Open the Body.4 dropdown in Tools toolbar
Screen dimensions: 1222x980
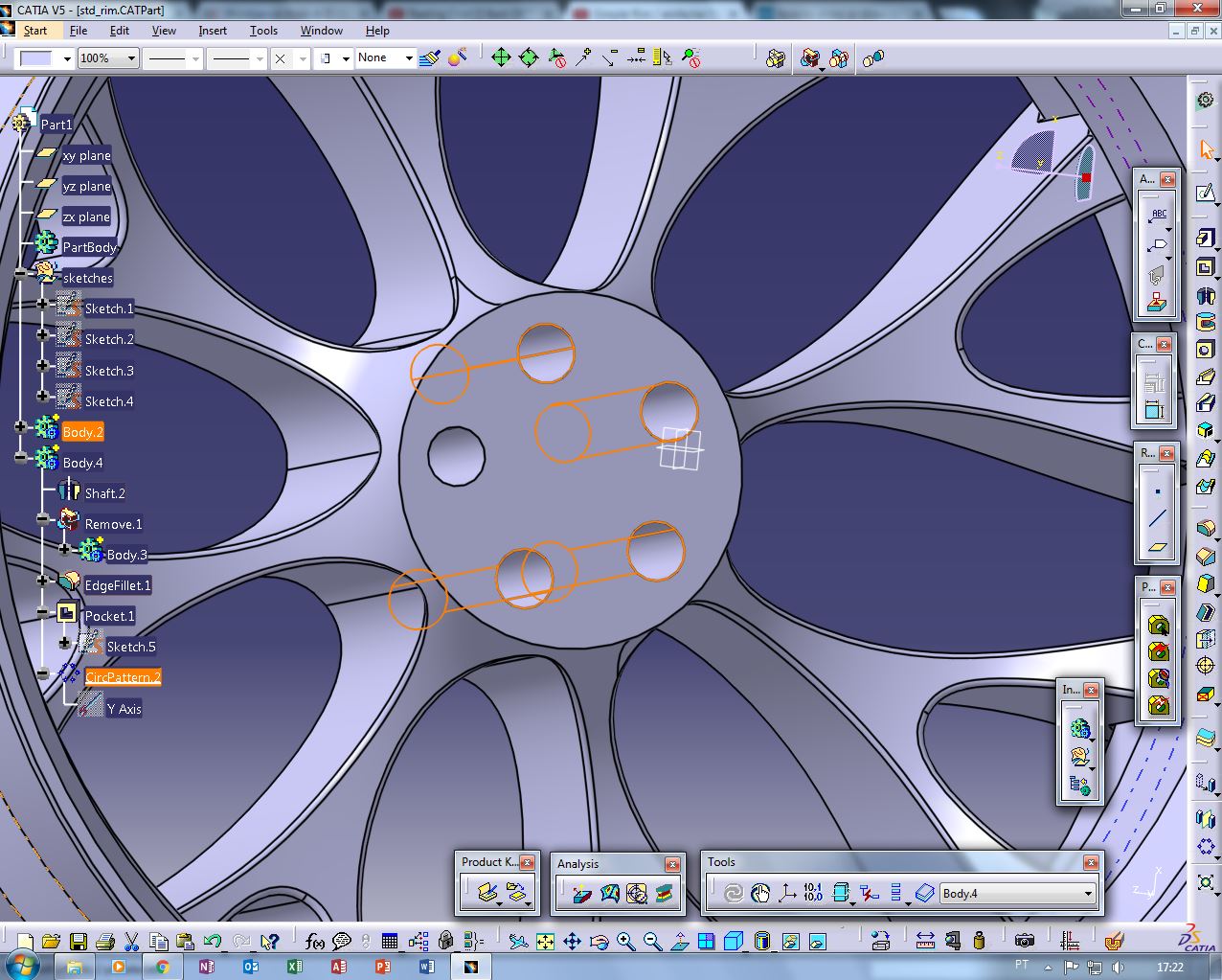coord(1088,894)
